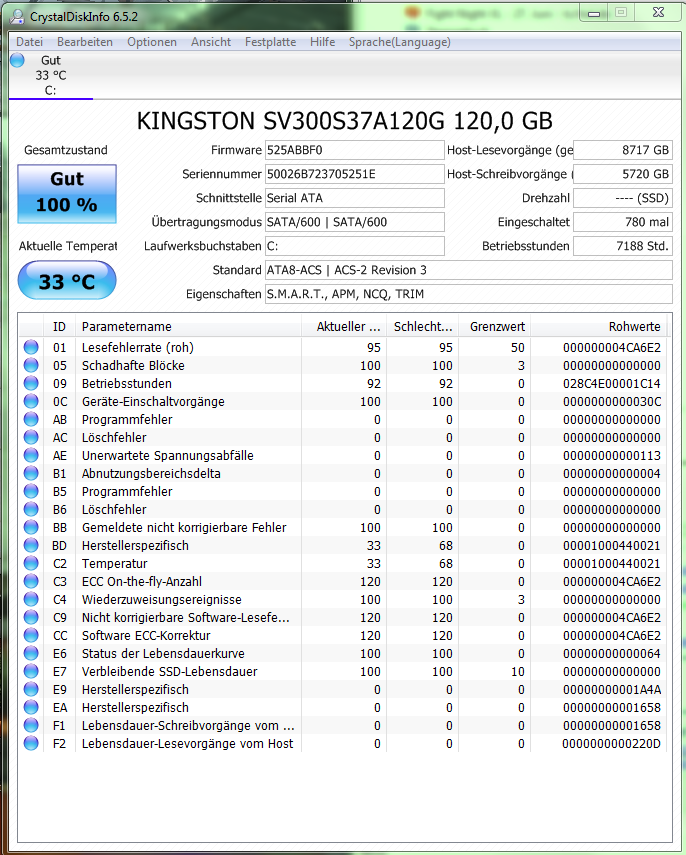Click status orb for E6 Status der Lebensdauerkurve
The height and width of the screenshot is (855, 686).
pyautogui.click(x=31, y=653)
